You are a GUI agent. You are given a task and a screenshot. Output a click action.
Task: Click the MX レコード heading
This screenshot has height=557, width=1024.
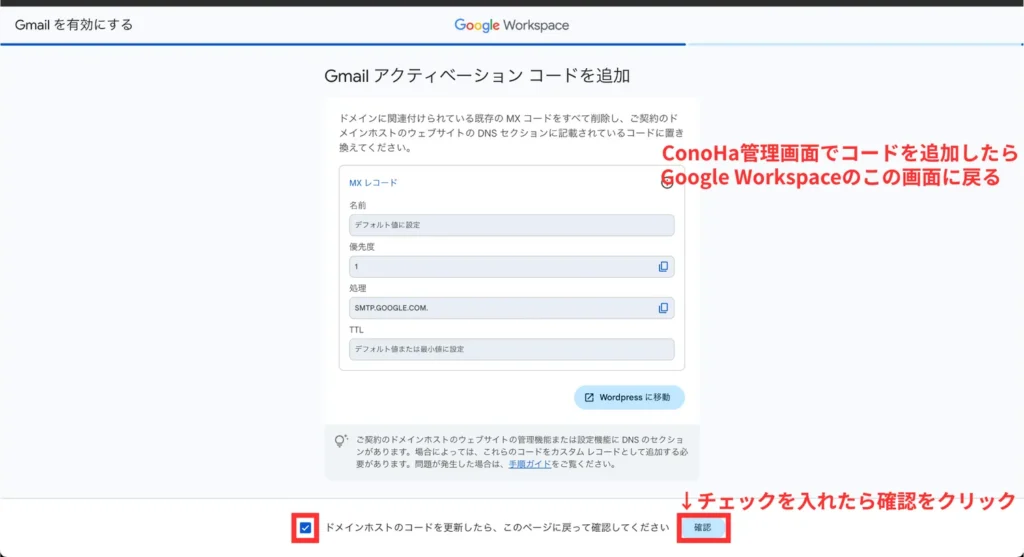pyautogui.click(x=373, y=183)
